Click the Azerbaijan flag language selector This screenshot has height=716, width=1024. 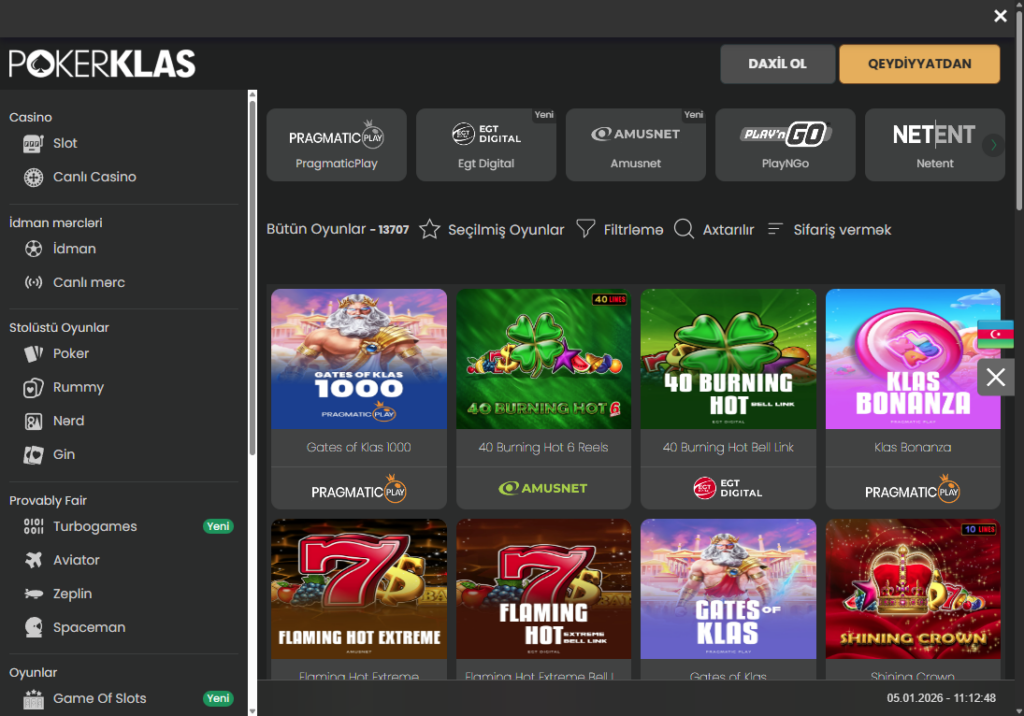[995, 334]
